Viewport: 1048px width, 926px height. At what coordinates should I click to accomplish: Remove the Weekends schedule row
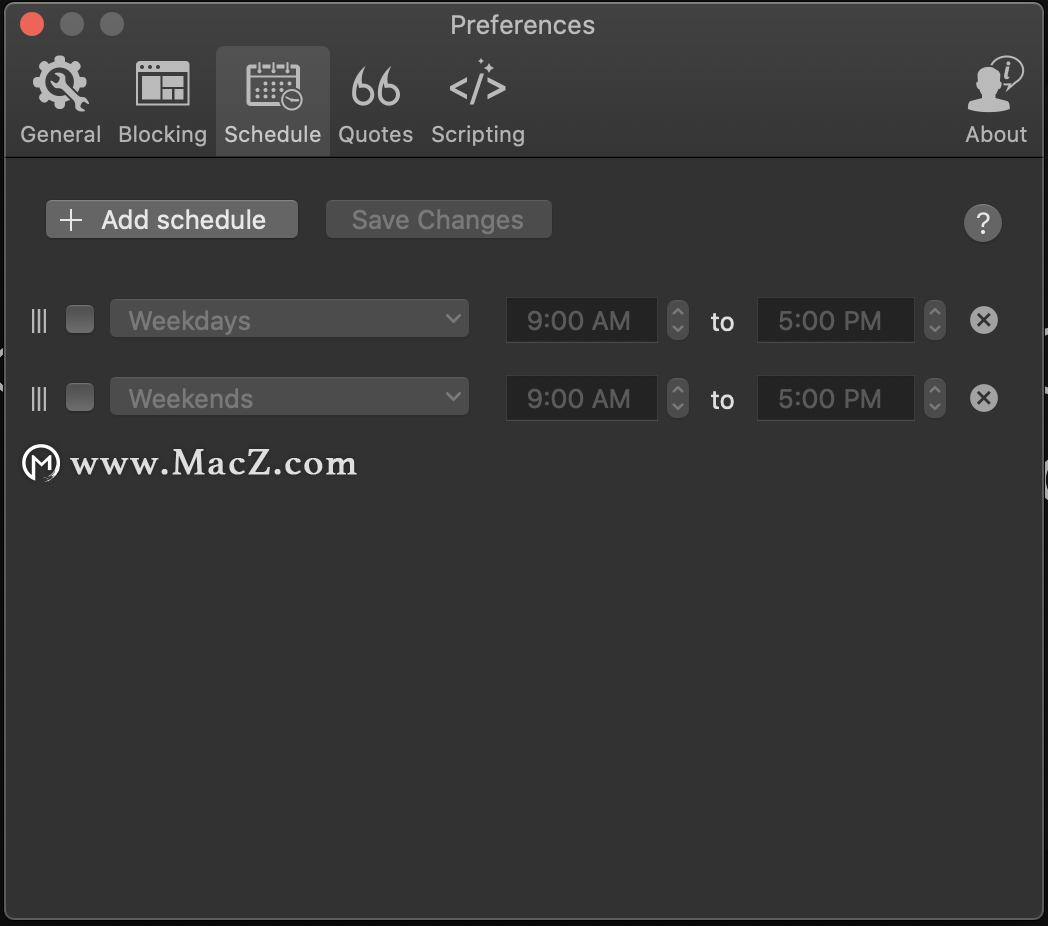point(983,398)
